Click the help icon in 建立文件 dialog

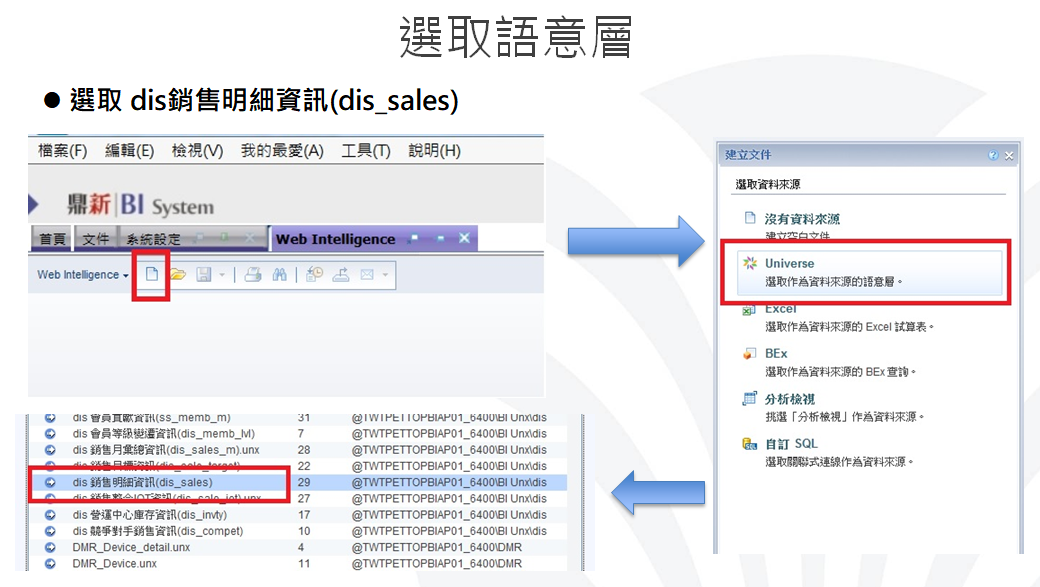point(992,155)
